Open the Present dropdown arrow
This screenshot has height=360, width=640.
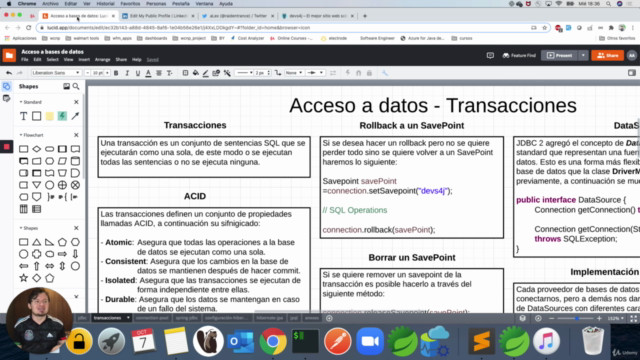tap(583, 56)
